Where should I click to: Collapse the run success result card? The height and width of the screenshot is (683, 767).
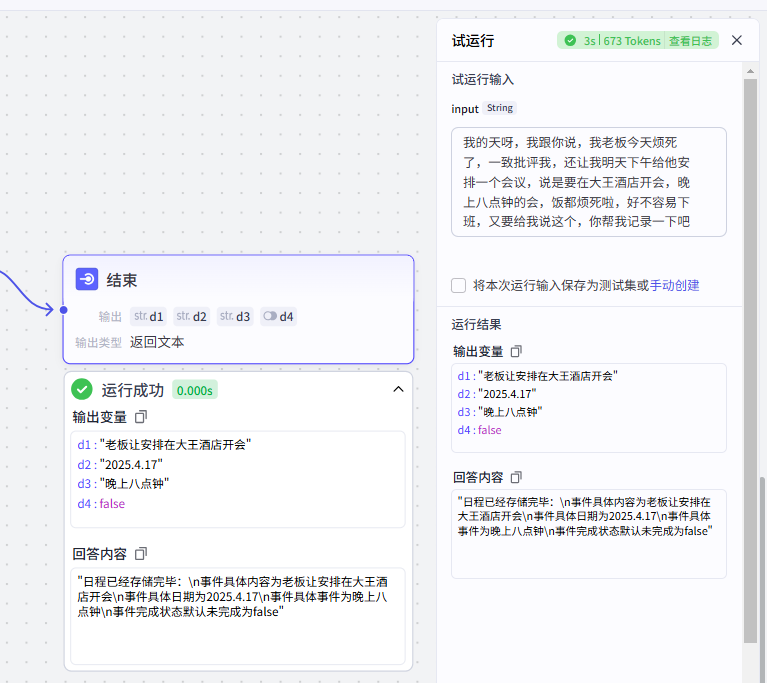(398, 389)
